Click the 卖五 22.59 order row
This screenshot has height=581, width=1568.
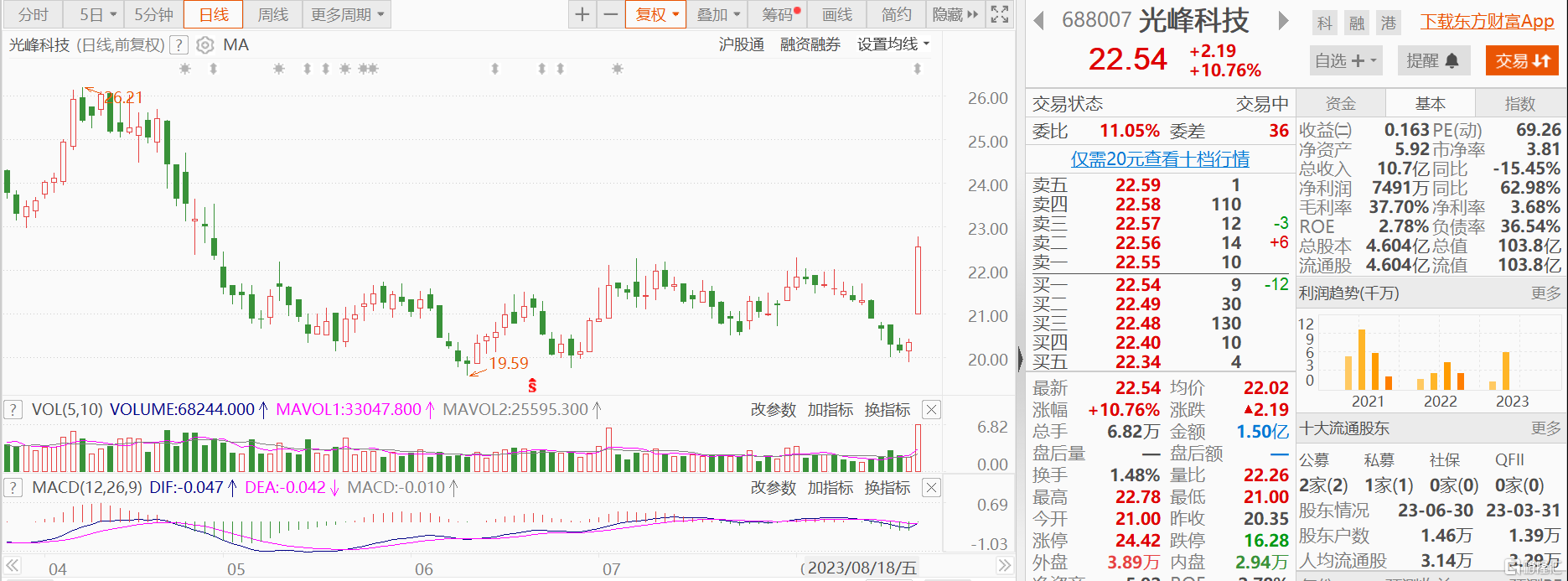(x=1160, y=185)
